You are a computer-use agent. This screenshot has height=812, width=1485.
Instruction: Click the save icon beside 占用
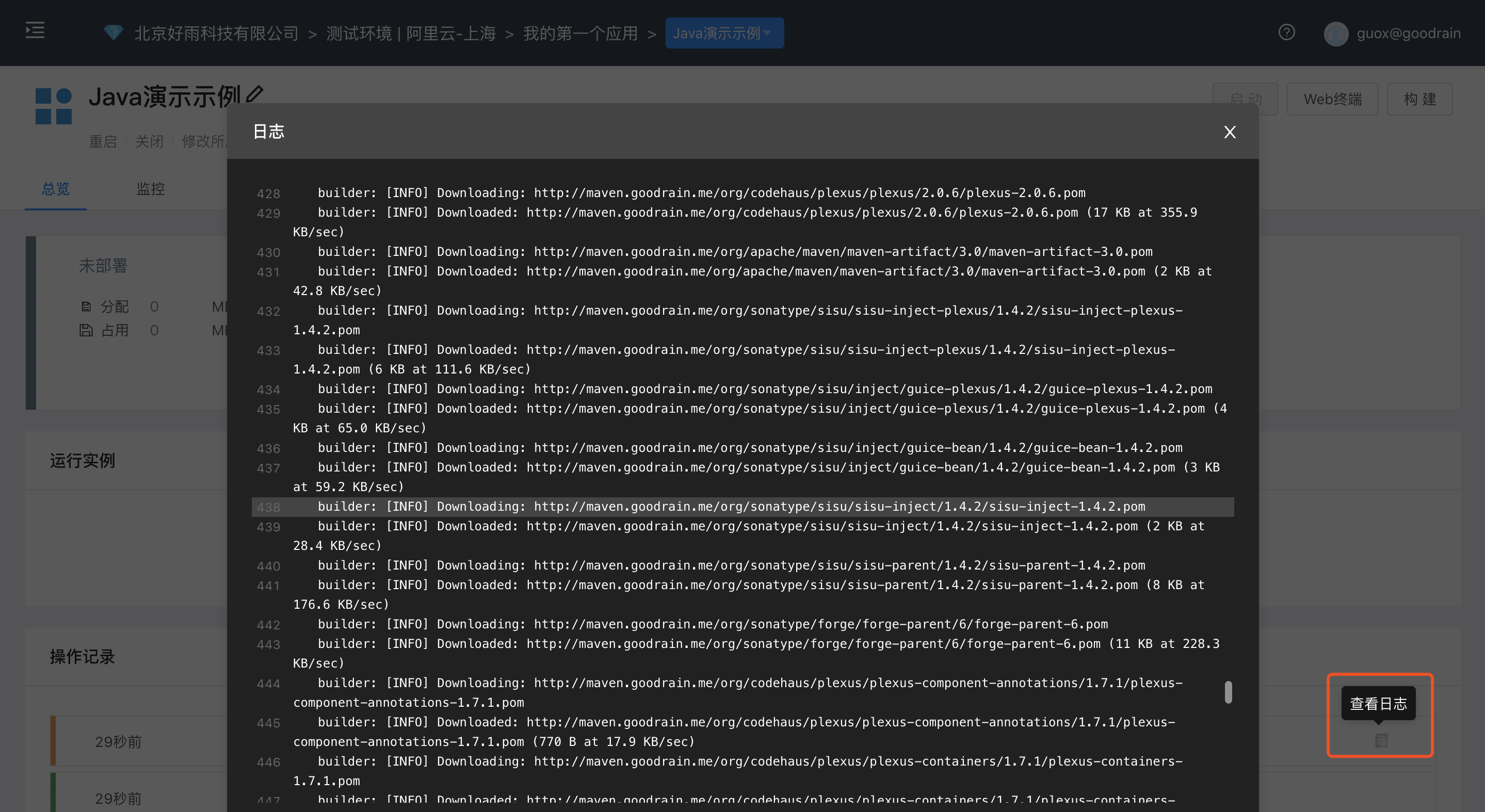pyautogui.click(x=86, y=330)
